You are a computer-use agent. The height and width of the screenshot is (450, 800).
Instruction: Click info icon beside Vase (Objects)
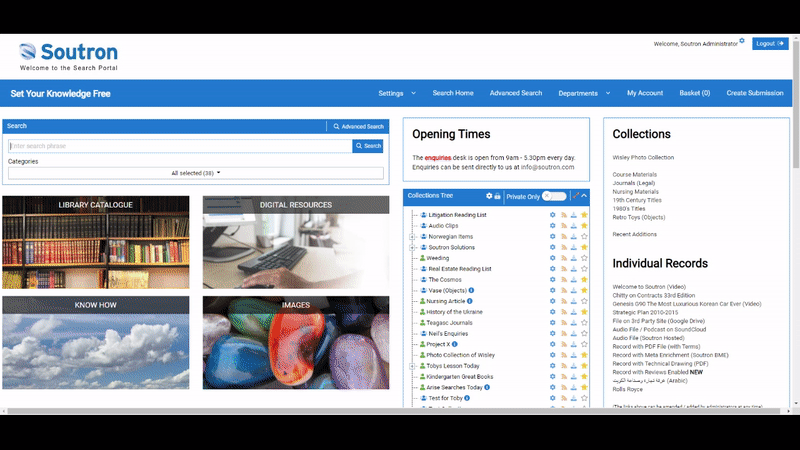pos(471,290)
